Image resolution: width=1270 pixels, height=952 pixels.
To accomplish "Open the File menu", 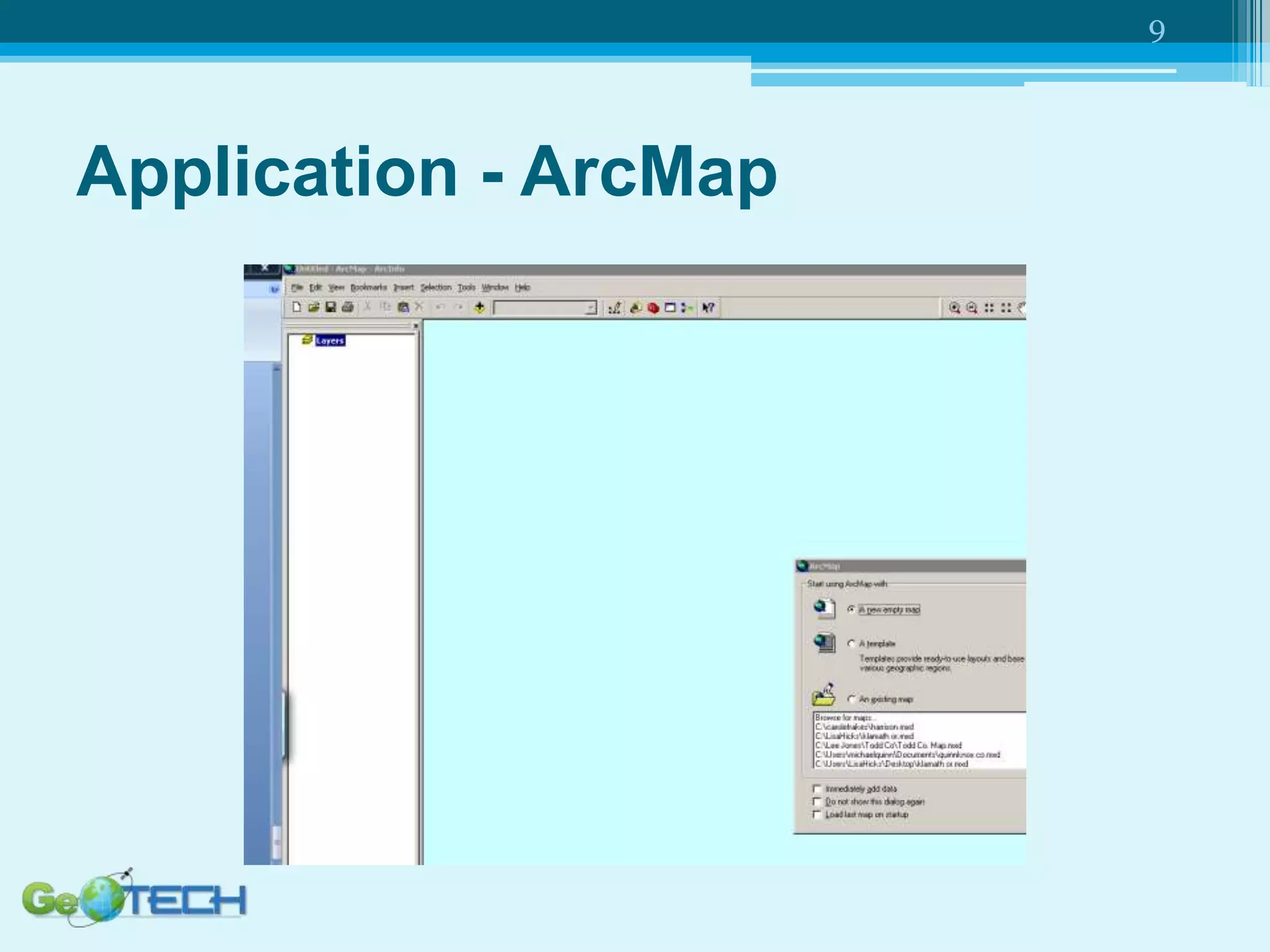I will tap(297, 288).
